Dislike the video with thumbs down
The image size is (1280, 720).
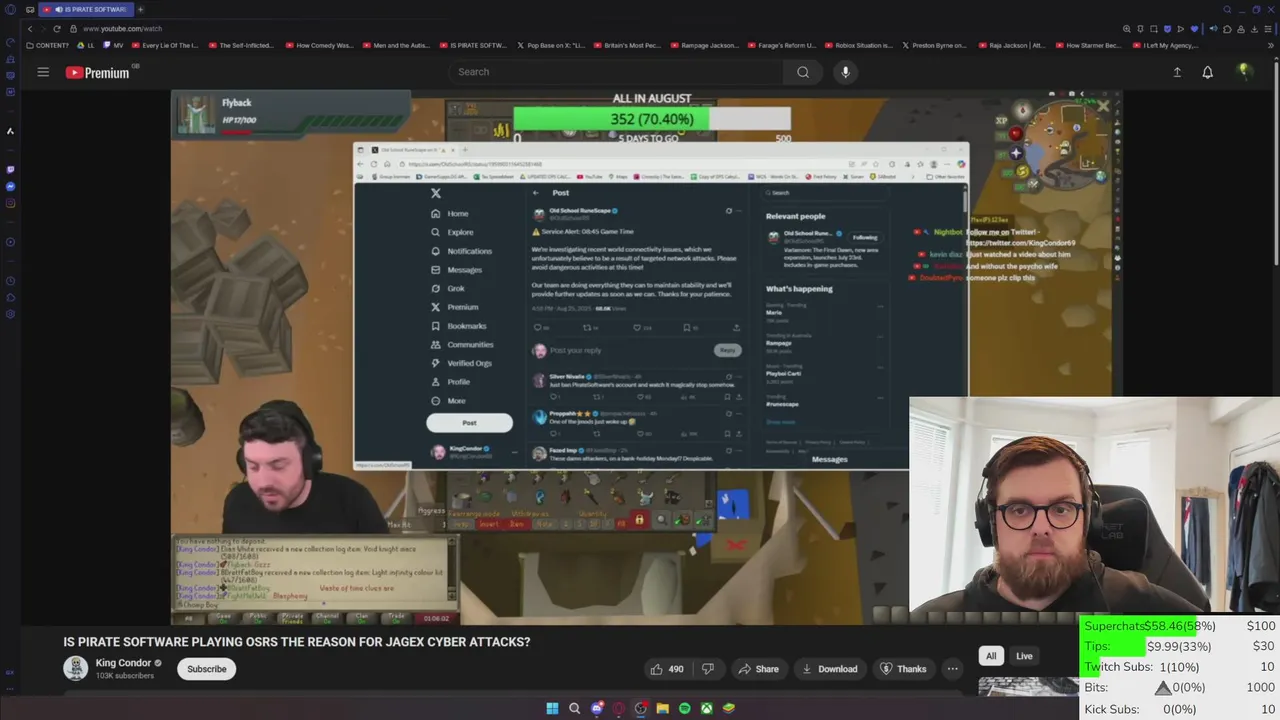(x=707, y=669)
